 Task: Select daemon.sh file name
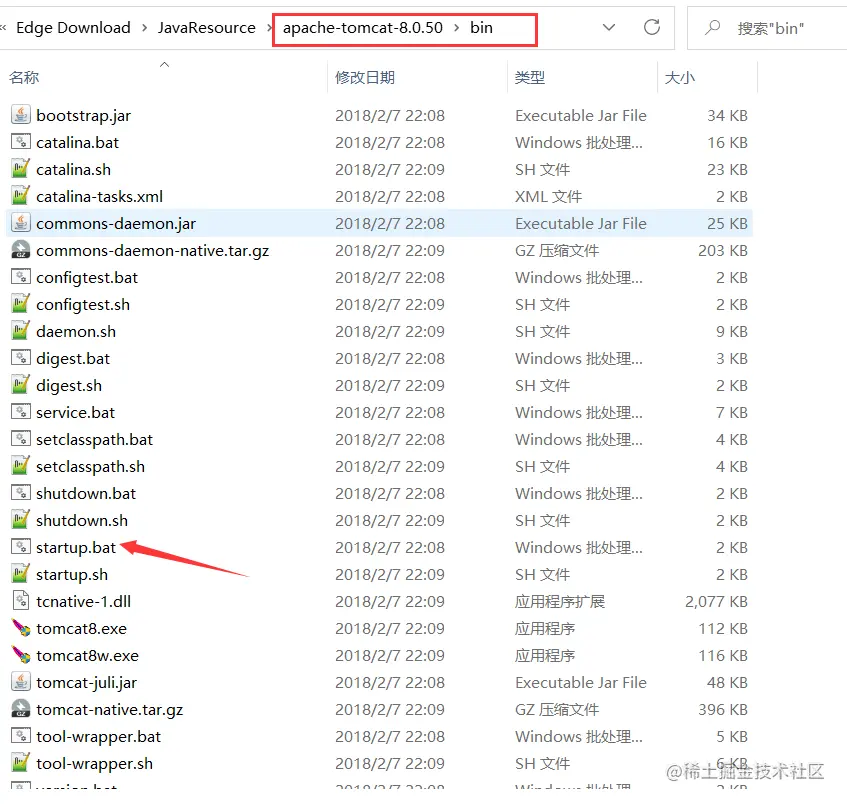(x=76, y=331)
